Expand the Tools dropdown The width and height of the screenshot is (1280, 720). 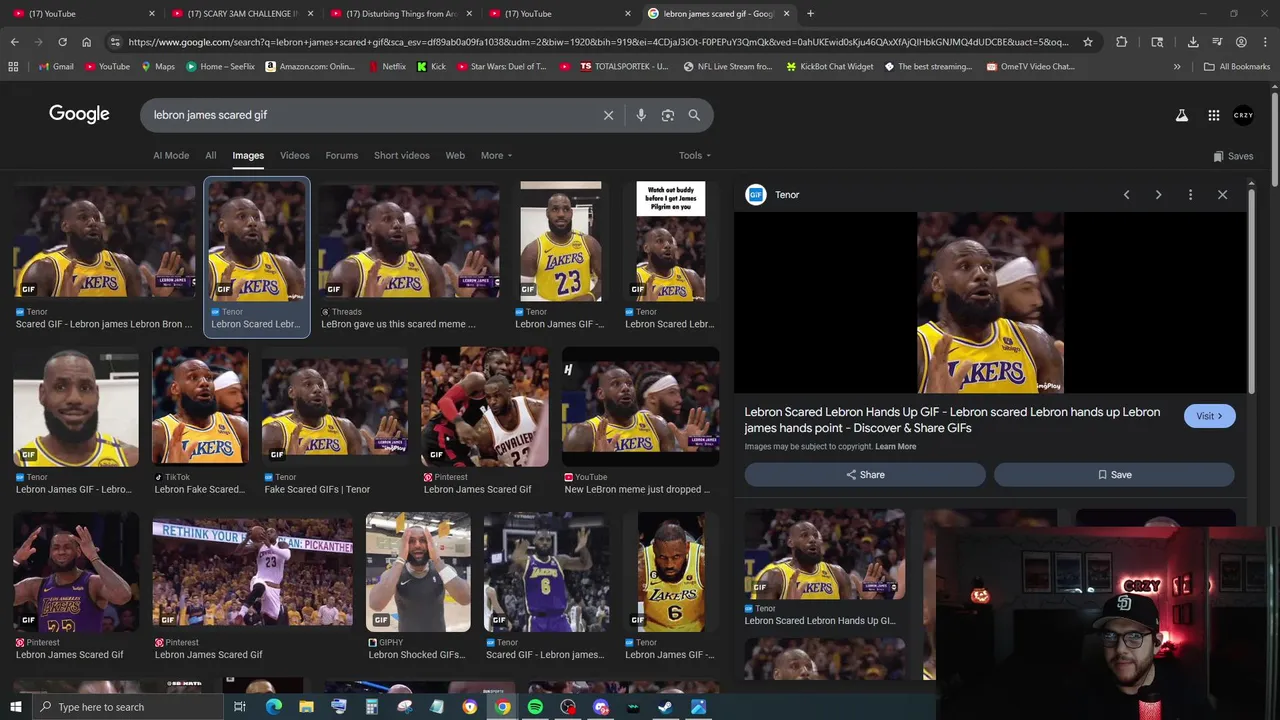pos(695,155)
